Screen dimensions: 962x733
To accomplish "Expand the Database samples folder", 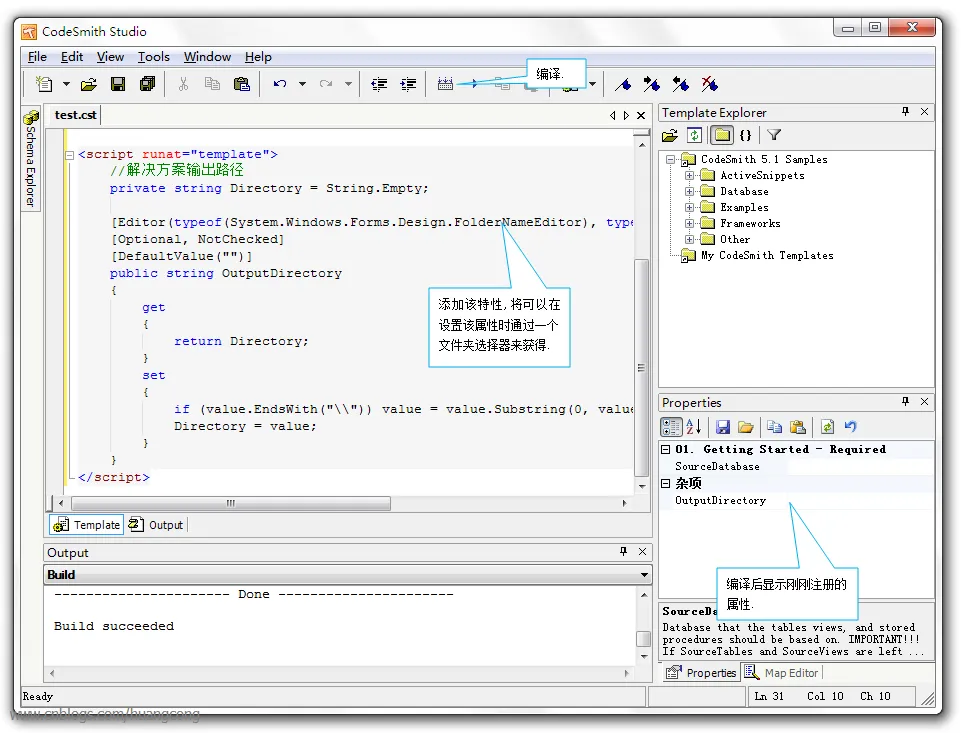I will pos(689,192).
